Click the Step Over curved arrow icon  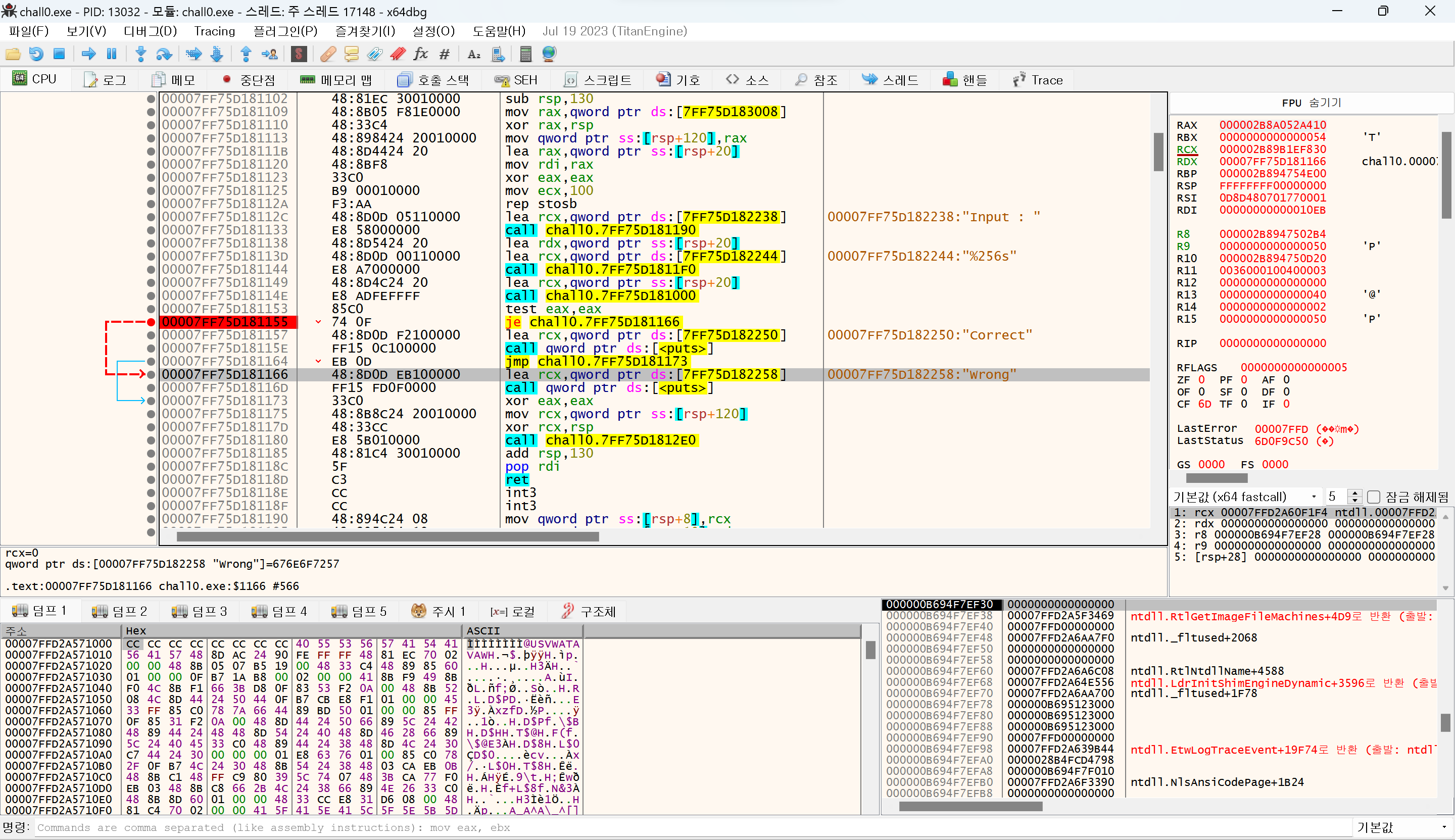tap(164, 54)
